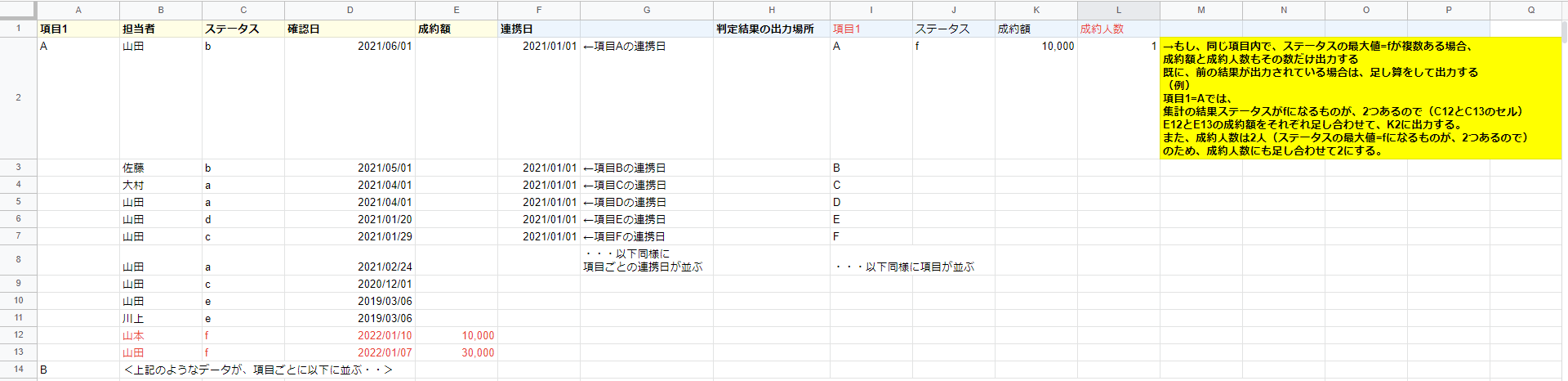Select cell with date 2021/06/01
The image size is (1568, 381).
pos(350,98)
